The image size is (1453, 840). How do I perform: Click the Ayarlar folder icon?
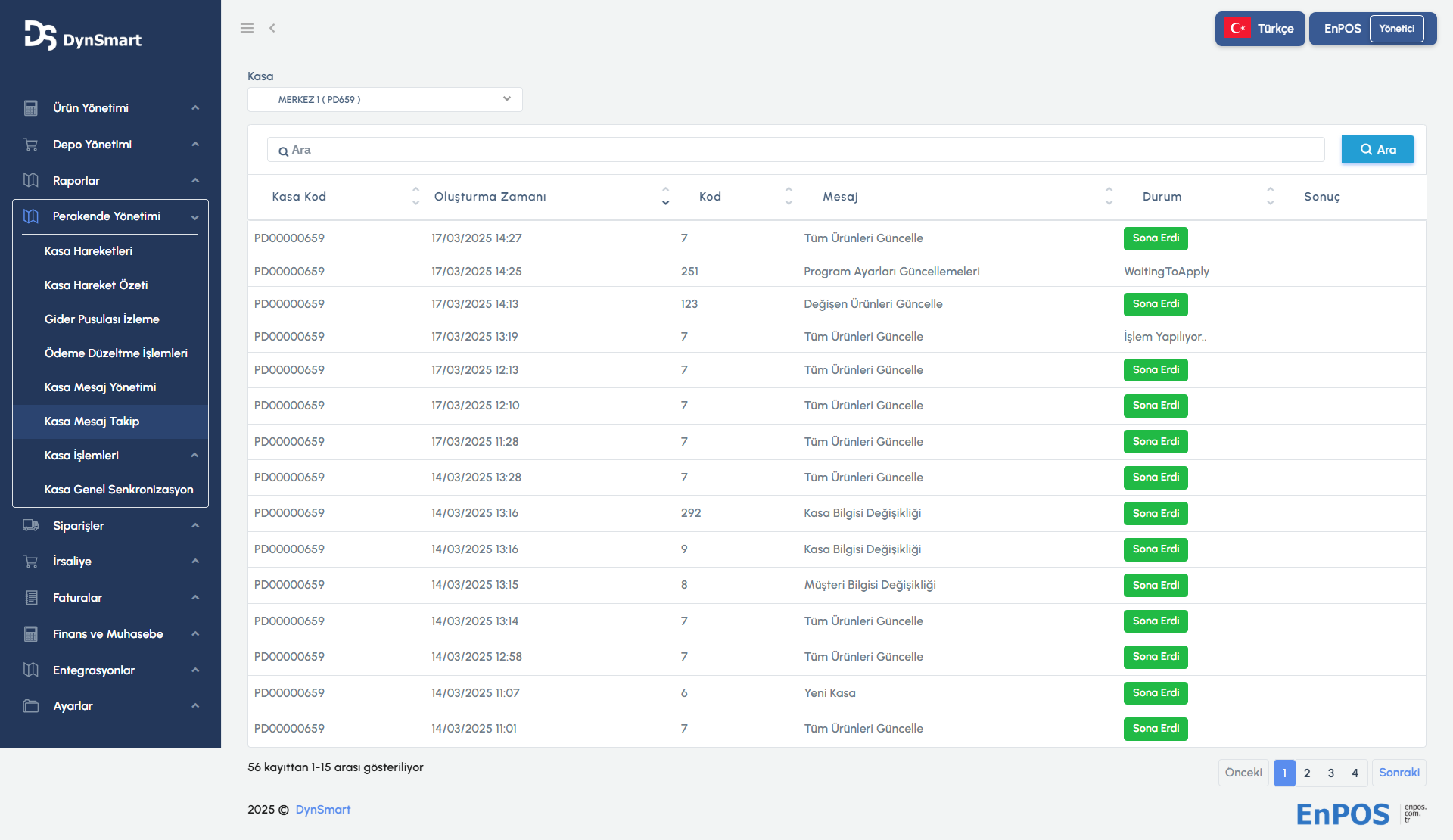(31, 706)
